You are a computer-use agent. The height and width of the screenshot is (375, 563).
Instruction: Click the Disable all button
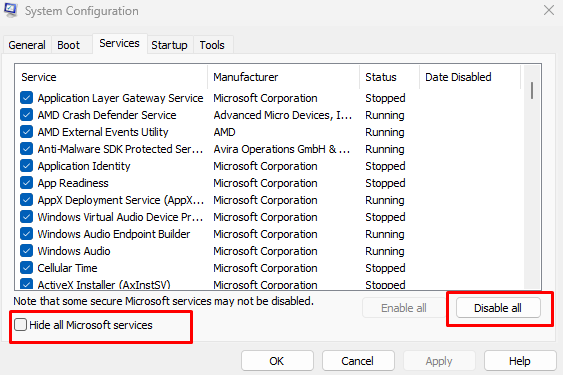[498, 308]
